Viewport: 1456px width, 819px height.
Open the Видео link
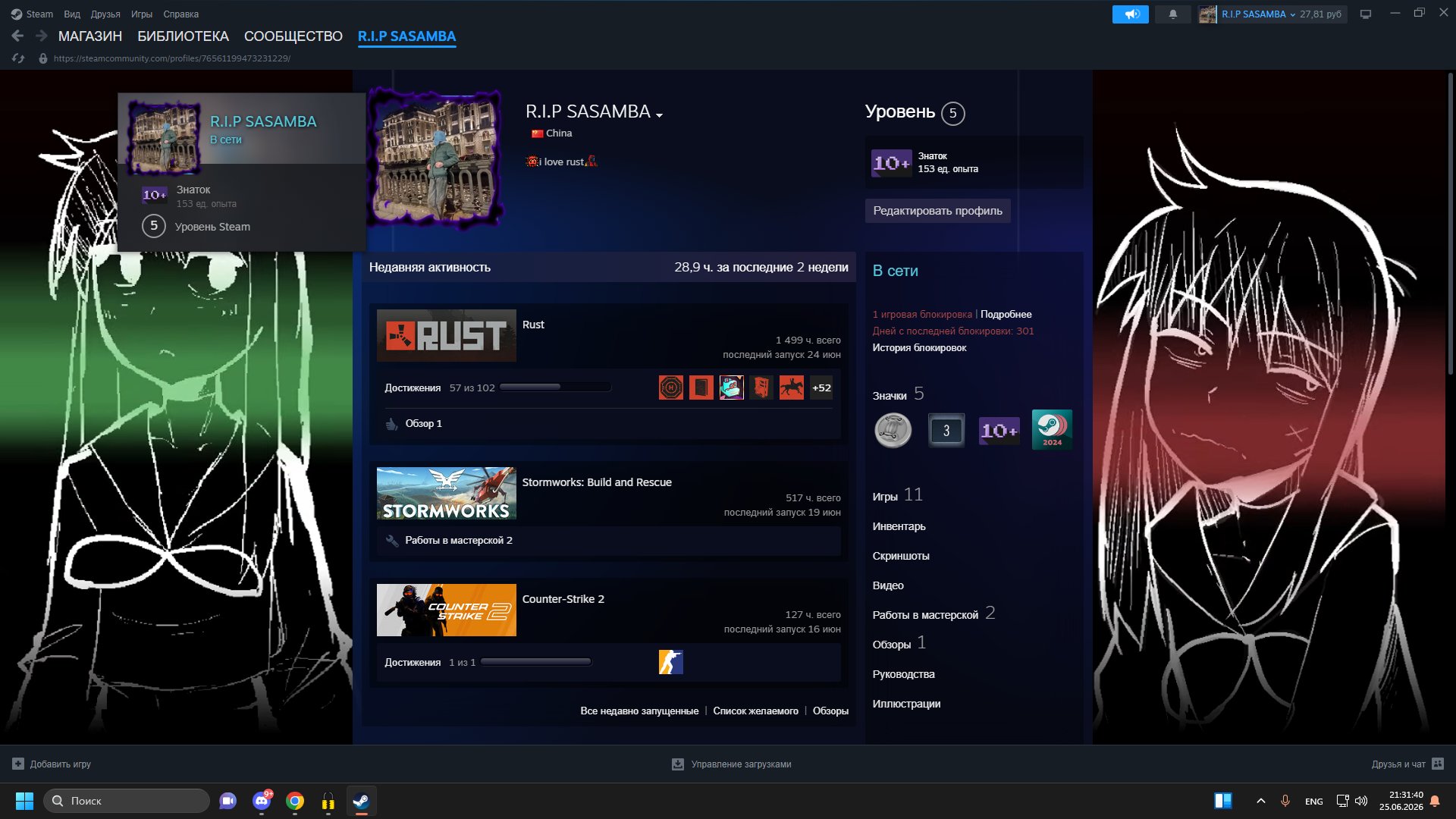click(x=887, y=585)
